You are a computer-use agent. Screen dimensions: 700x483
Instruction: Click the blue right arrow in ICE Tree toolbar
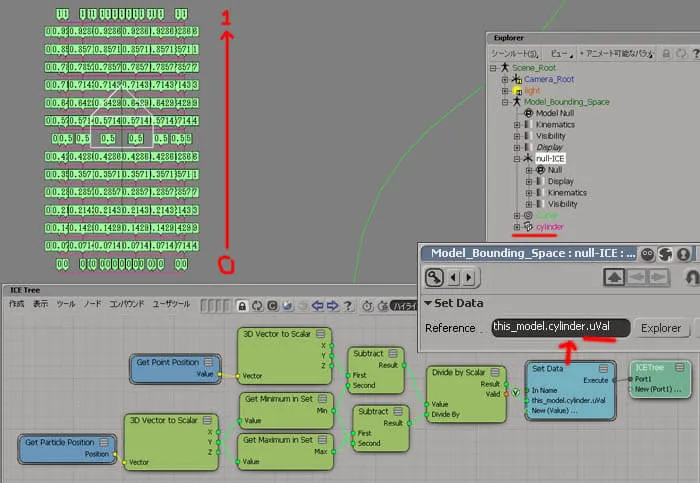pos(333,306)
